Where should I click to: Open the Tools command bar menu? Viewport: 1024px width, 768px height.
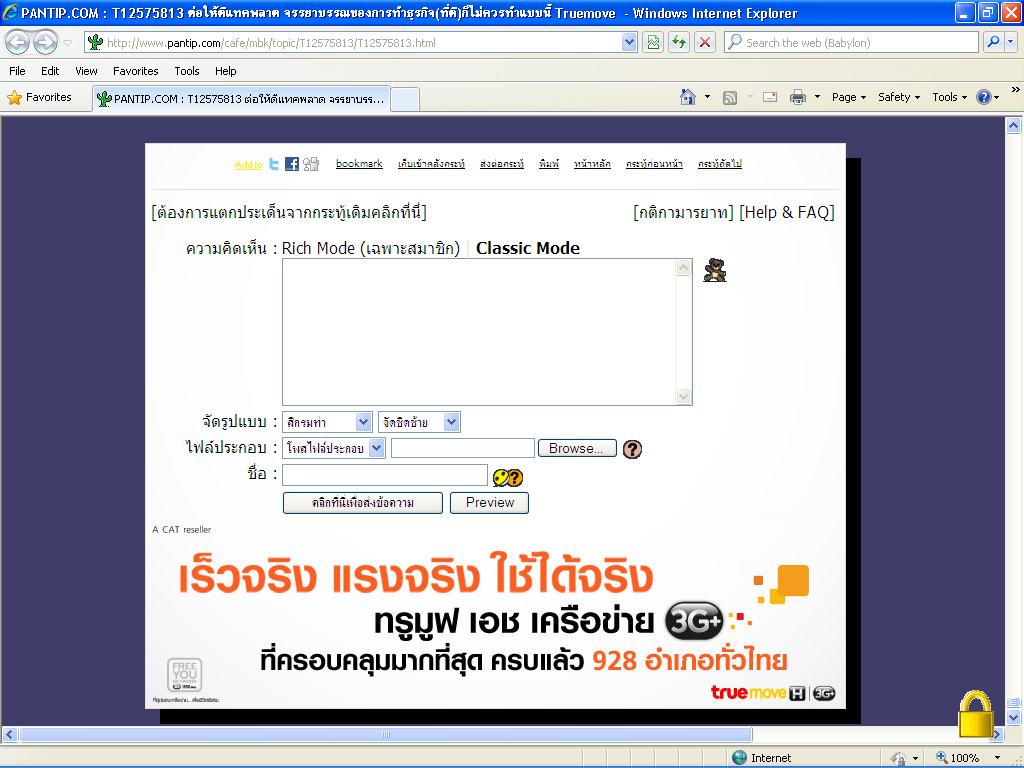tap(950, 97)
